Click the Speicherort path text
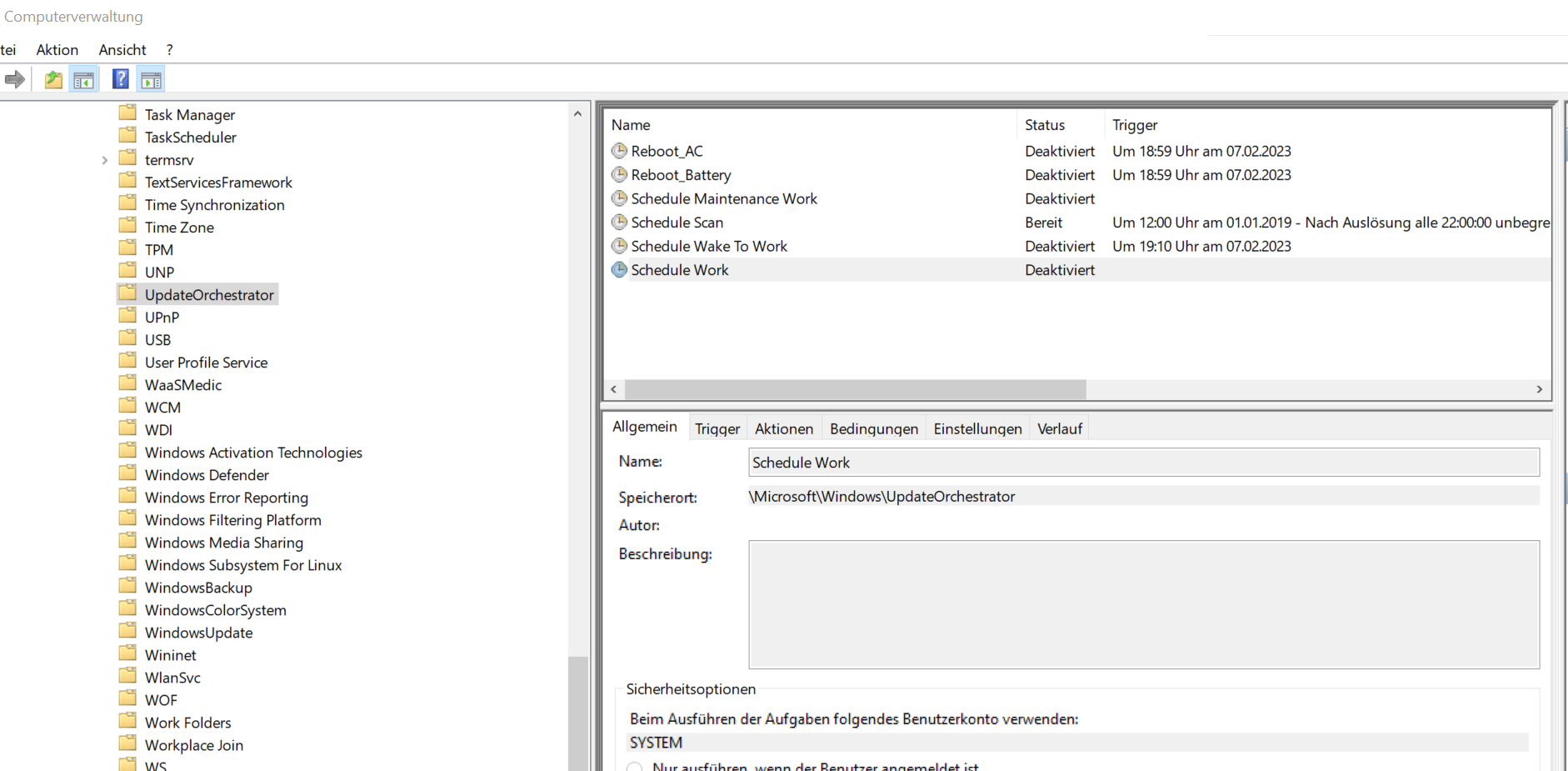 881,497
